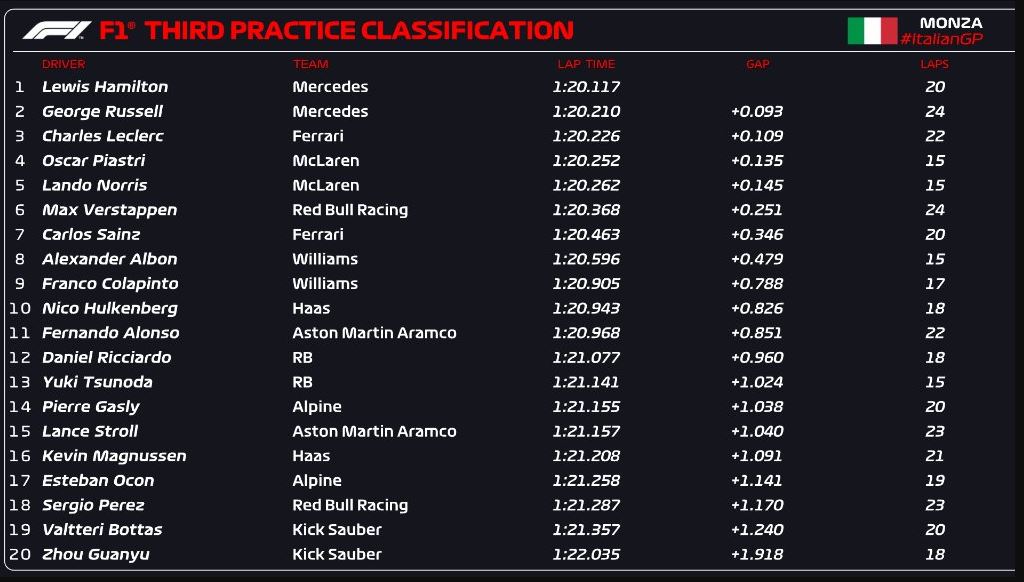Click Fernando Alonso's Aston Martin Aramco team
The height and width of the screenshot is (582, 1024).
374,333
